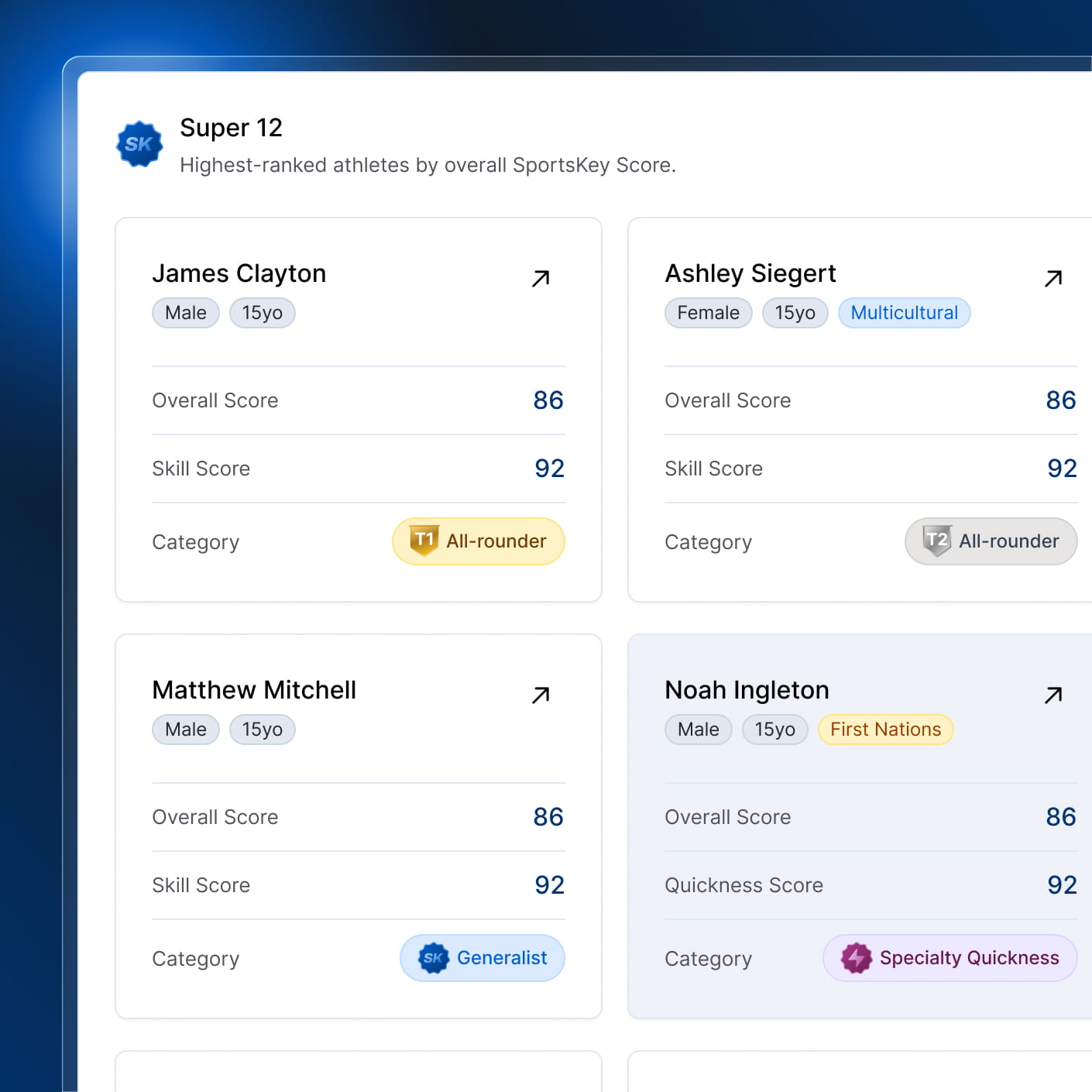Click the Male tag under Matthew Mitchell
This screenshot has height=1092, width=1092.
pyautogui.click(x=186, y=730)
